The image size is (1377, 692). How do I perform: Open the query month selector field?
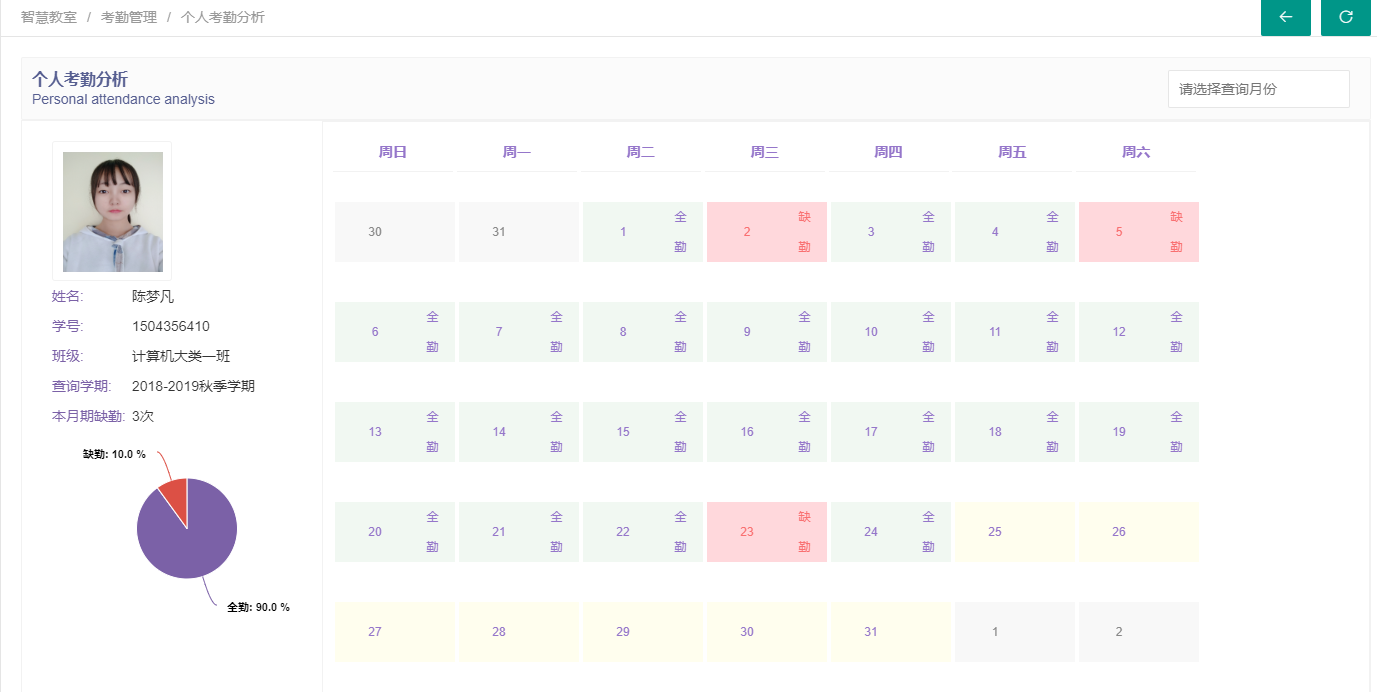(x=1259, y=89)
